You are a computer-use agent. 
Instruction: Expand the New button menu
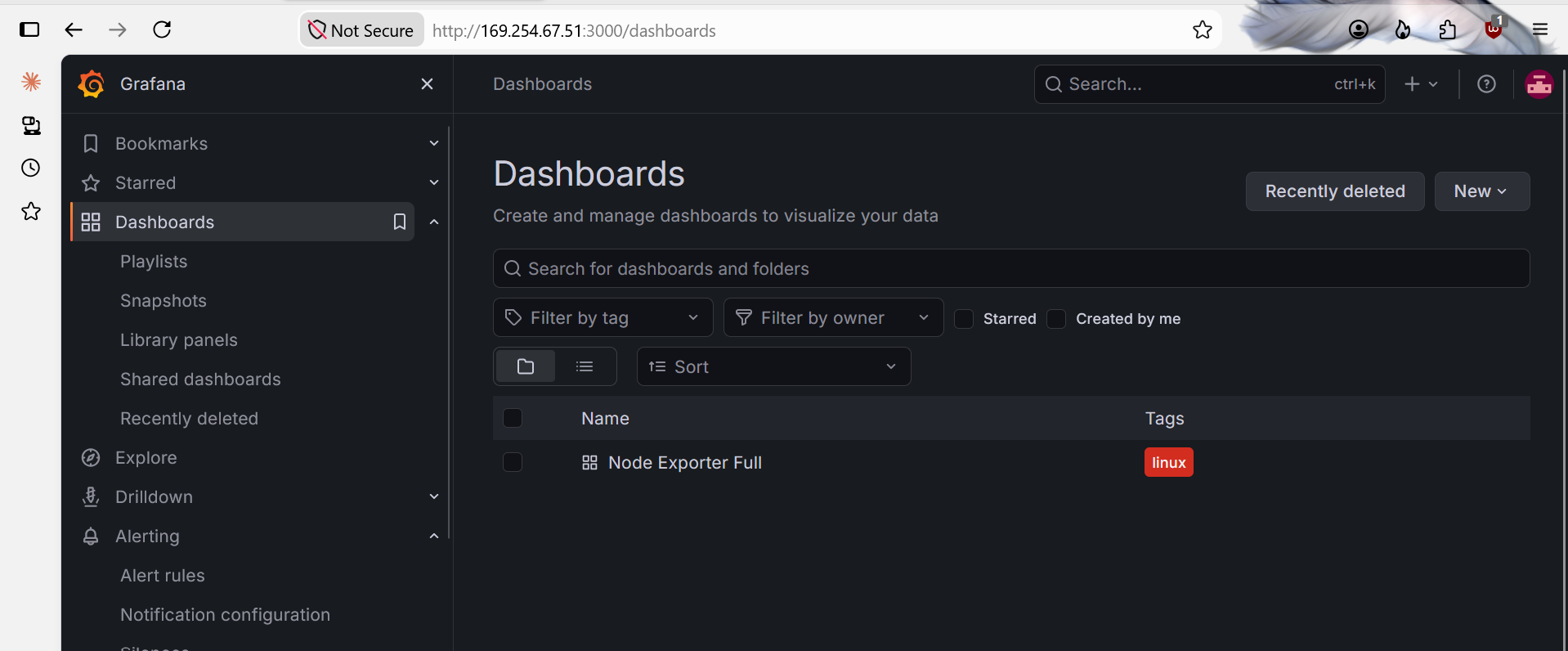point(1481,191)
